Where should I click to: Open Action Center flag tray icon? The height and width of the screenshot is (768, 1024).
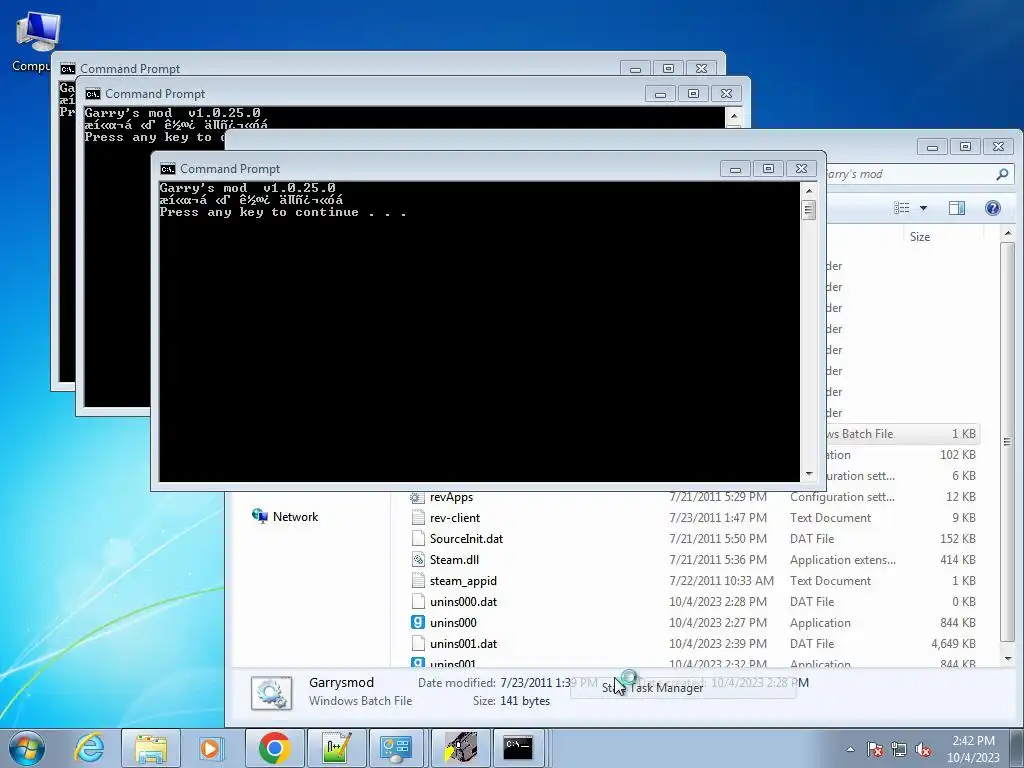tap(874, 749)
